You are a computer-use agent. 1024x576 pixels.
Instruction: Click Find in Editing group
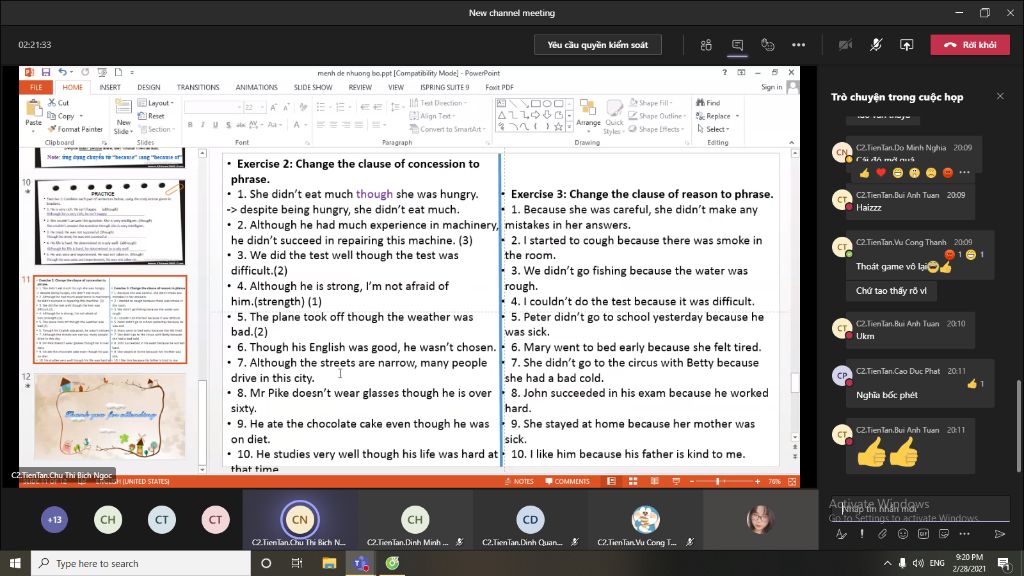709,103
